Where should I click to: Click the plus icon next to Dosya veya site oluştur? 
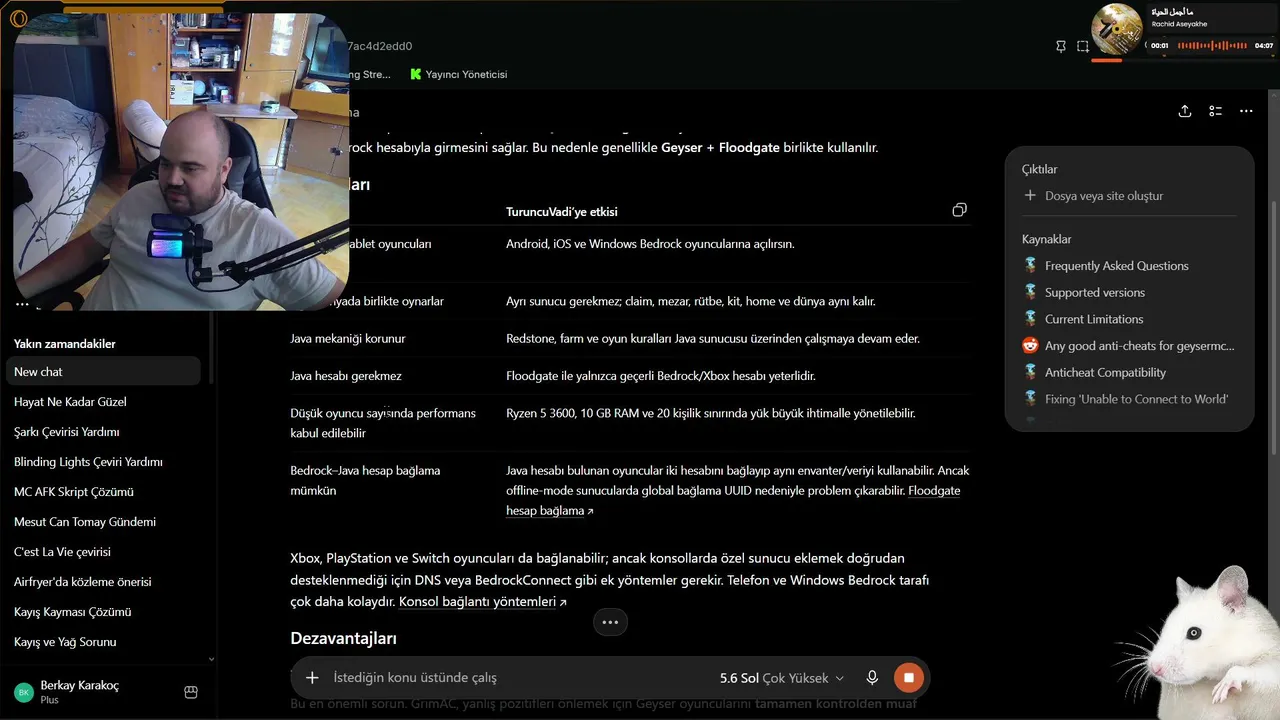[1030, 196]
